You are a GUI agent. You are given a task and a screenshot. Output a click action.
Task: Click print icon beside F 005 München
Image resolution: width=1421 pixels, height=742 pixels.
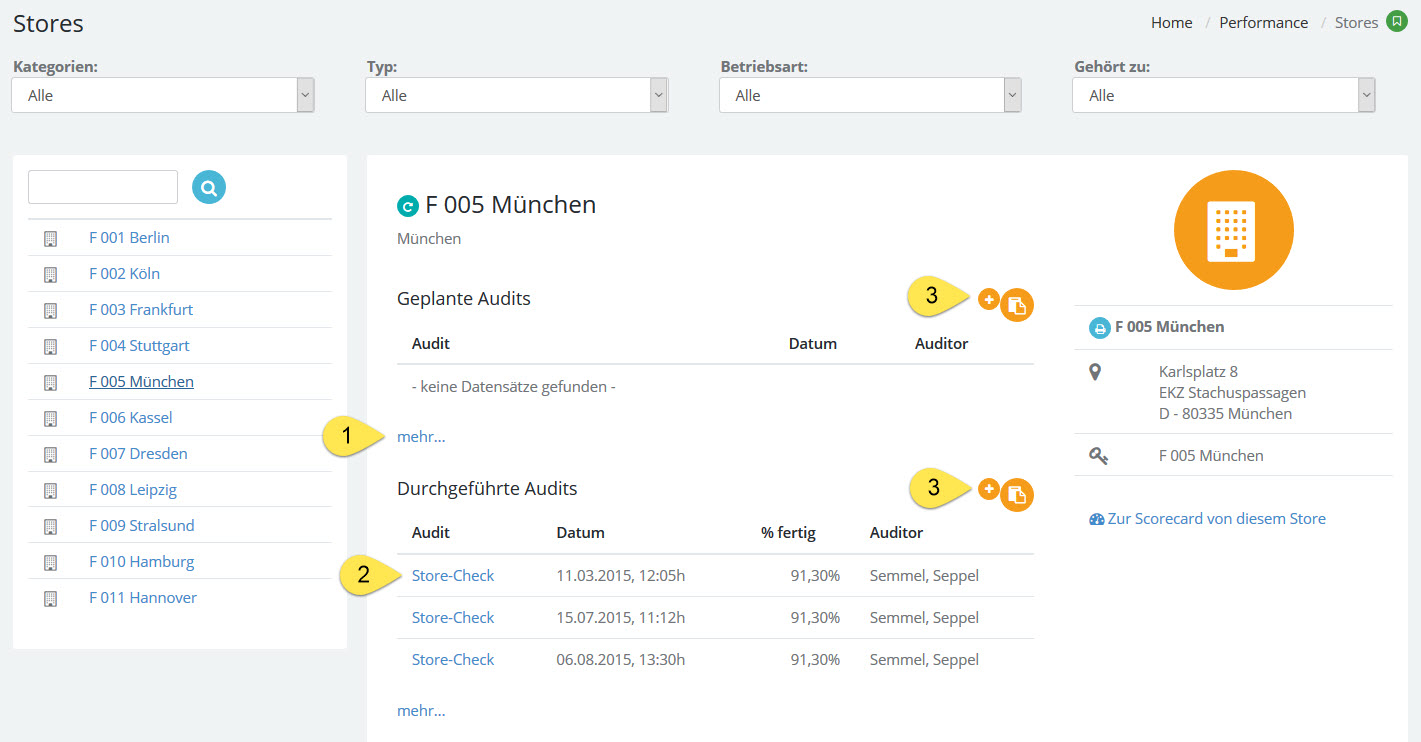1099,327
